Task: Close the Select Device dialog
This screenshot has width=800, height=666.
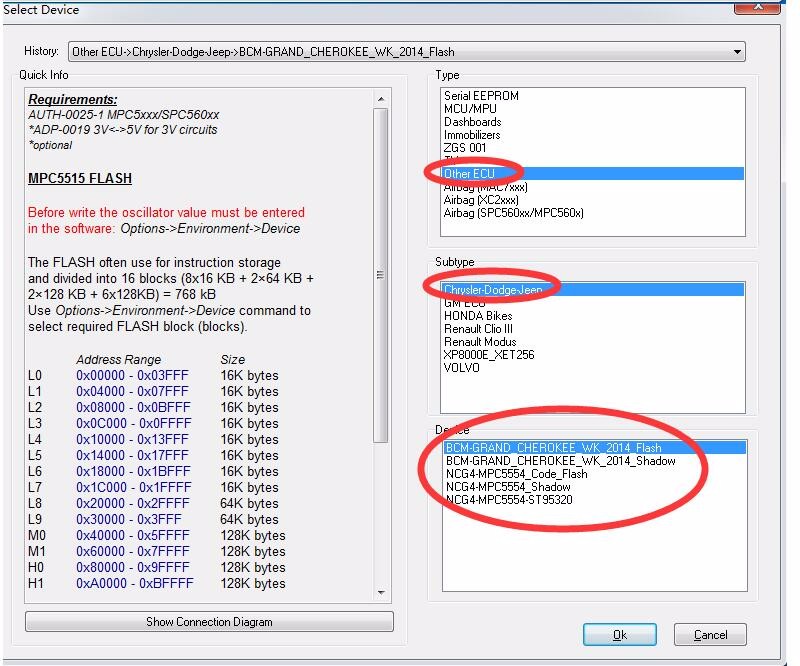Action: point(758,7)
